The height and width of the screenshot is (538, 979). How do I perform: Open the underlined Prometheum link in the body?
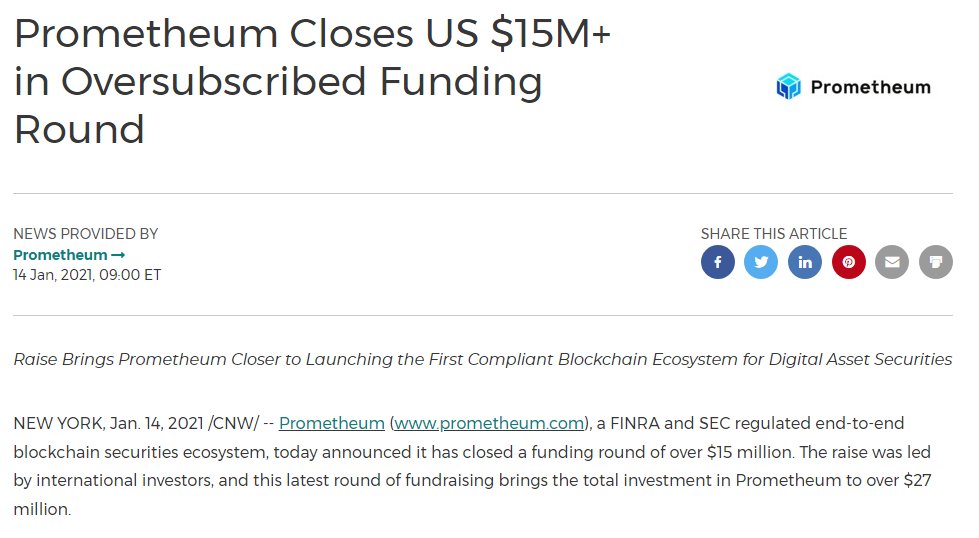[332, 423]
